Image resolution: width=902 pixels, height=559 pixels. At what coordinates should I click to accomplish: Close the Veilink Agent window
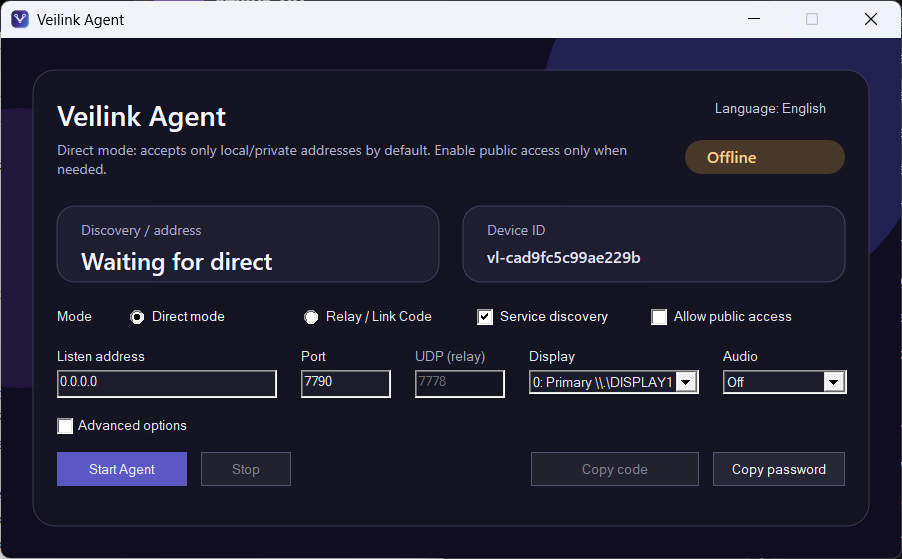[871, 19]
